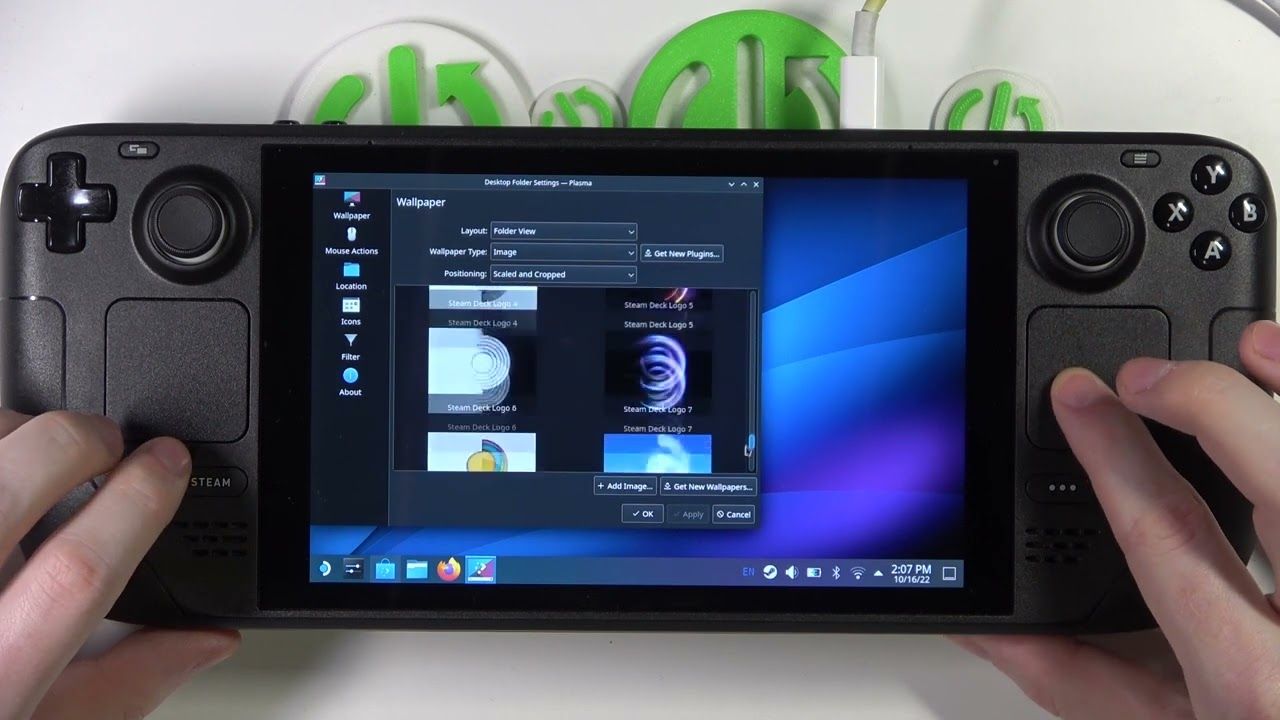Click the Get New Plugins button
The width and height of the screenshot is (1280, 720).
(682, 254)
